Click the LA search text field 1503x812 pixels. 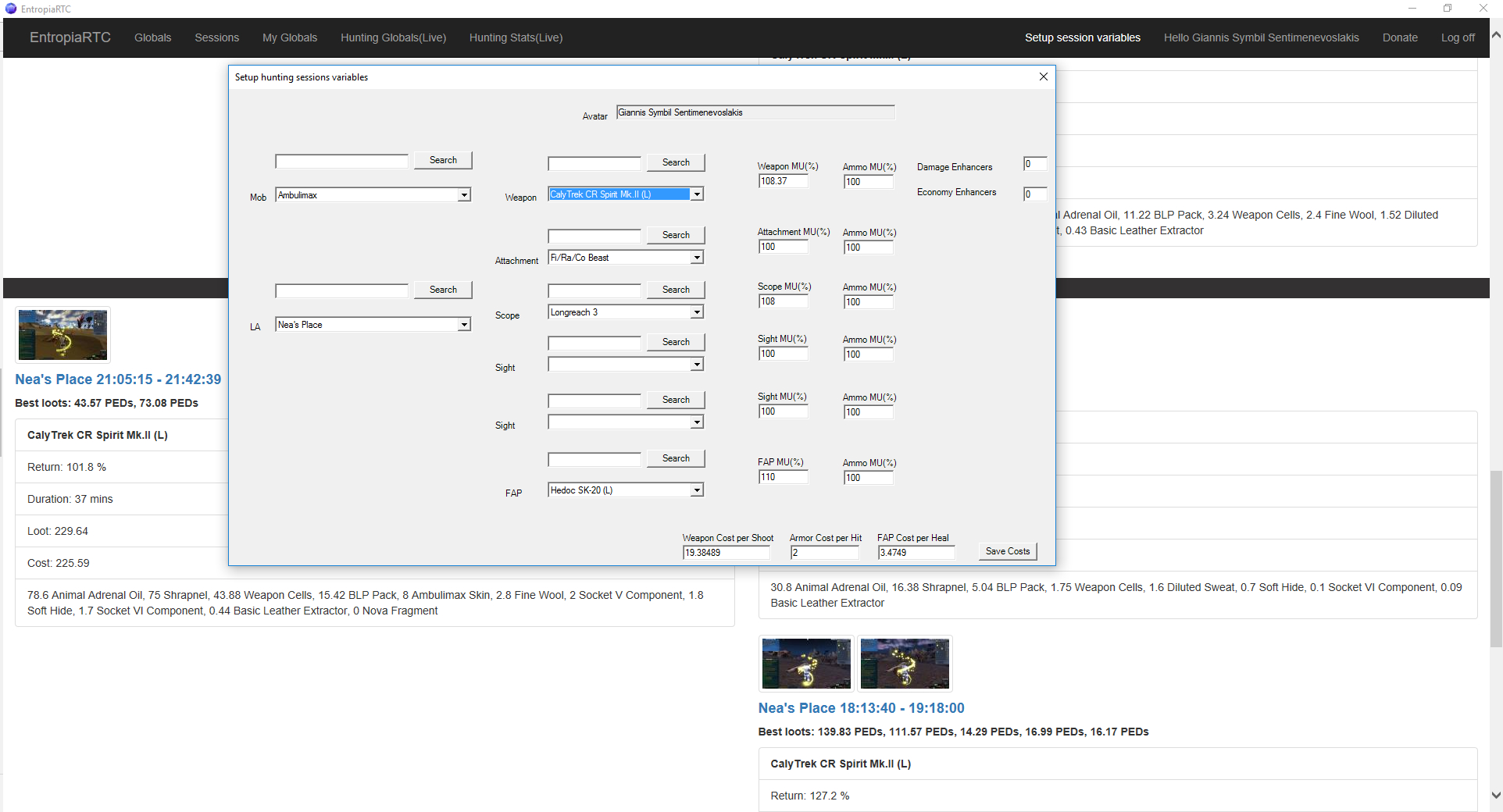tap(341, 291)
